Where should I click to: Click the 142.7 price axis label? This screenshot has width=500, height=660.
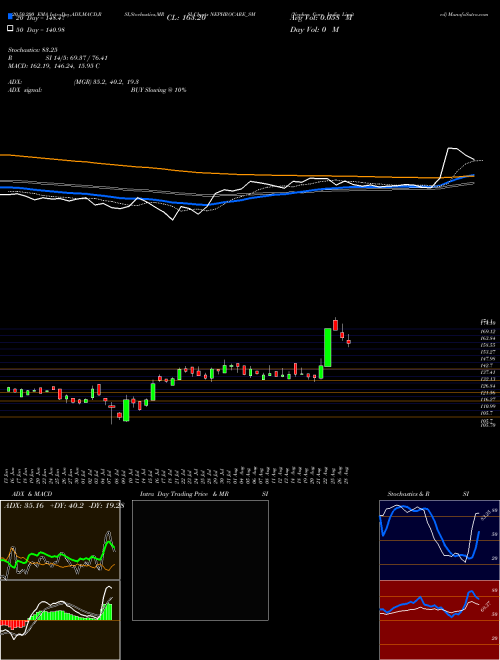(x=487, y=365)
